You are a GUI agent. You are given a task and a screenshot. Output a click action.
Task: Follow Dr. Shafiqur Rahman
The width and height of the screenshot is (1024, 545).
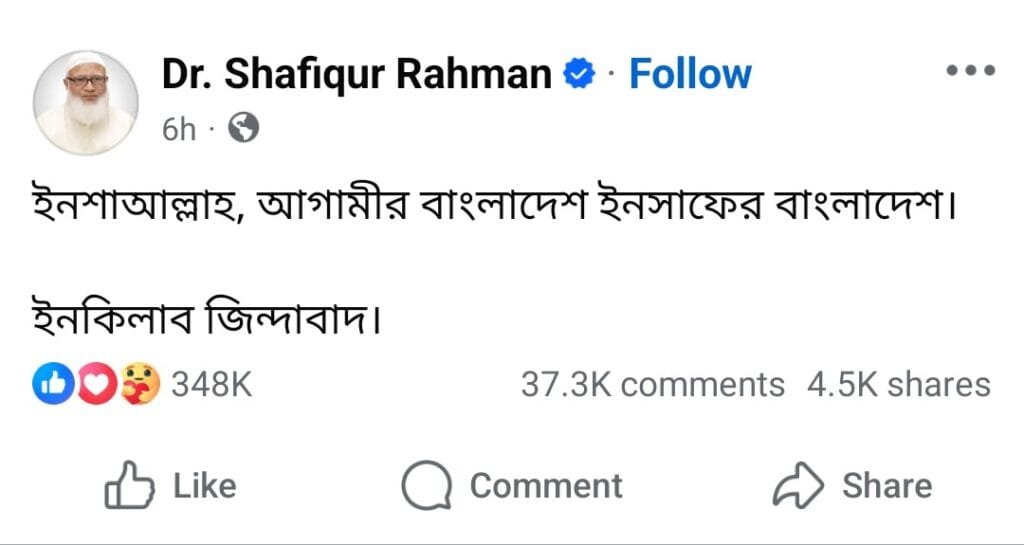click(x=689, y=74)
